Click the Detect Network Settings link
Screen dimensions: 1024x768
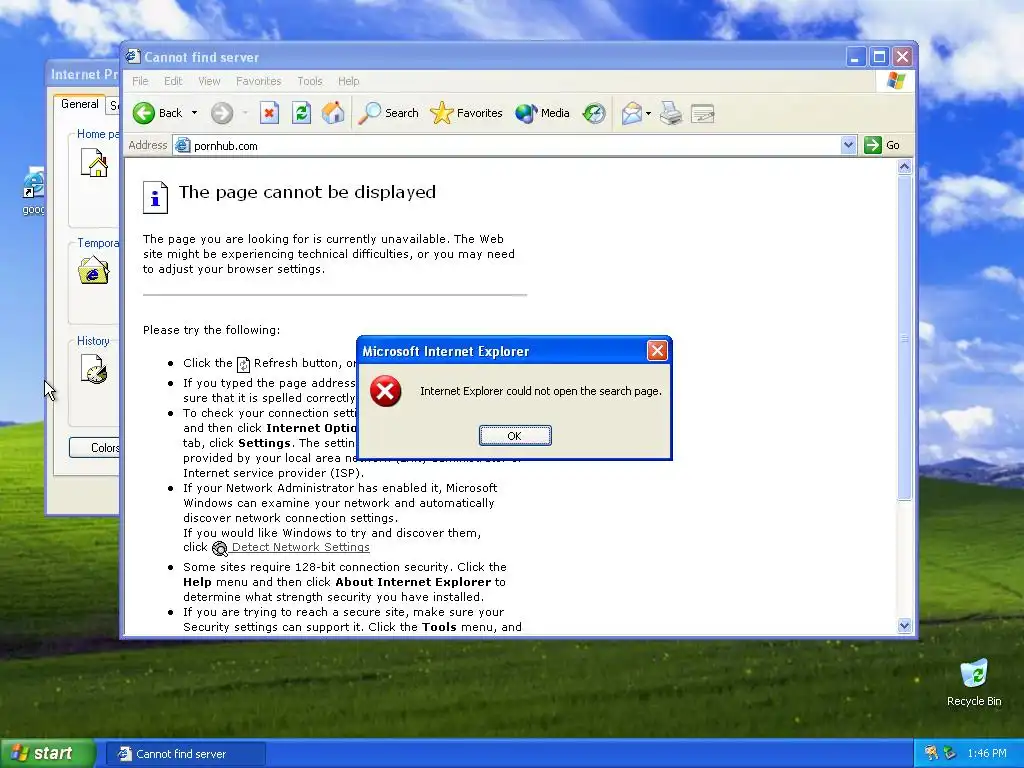300,547
